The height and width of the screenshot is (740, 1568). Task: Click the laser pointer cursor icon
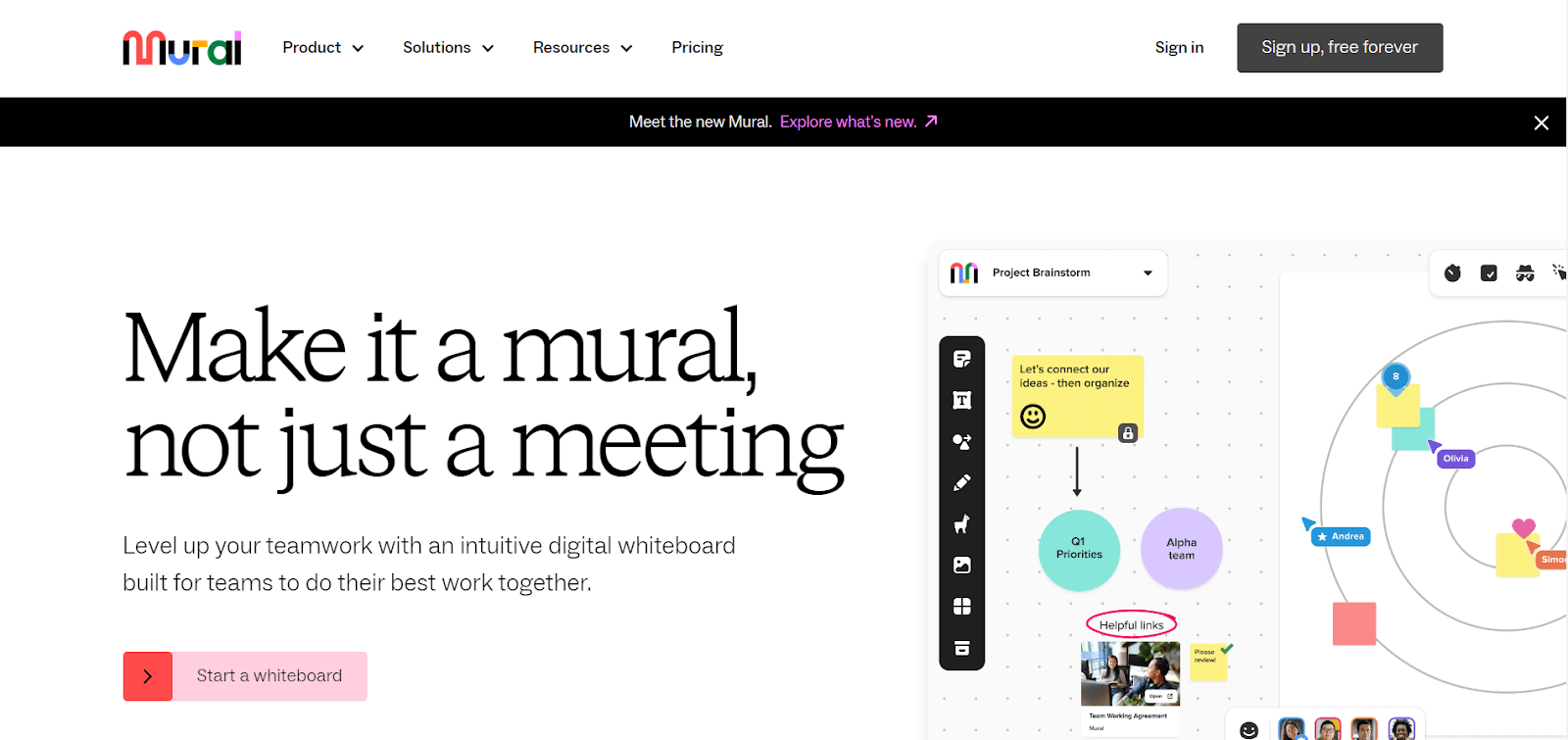point(1559,272)
